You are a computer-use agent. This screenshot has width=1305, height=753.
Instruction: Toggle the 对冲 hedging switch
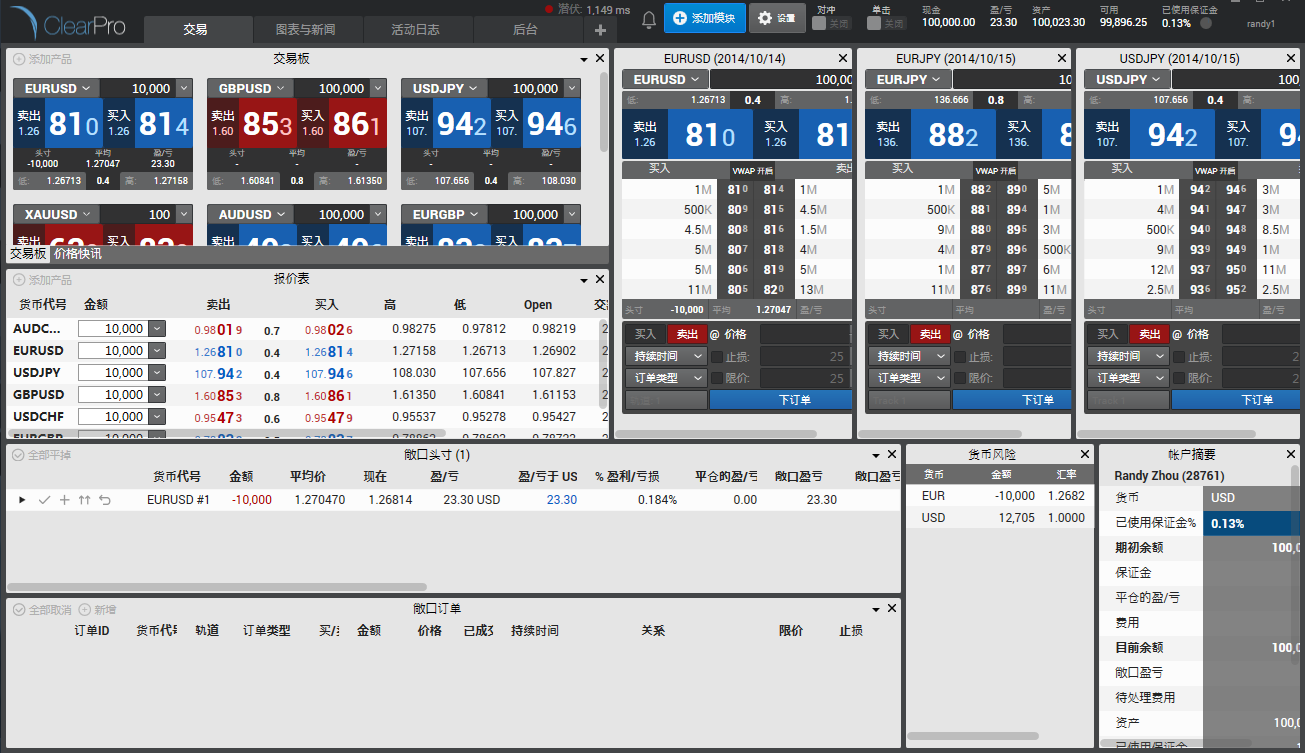pyautogui.click(x=831, y=23)
